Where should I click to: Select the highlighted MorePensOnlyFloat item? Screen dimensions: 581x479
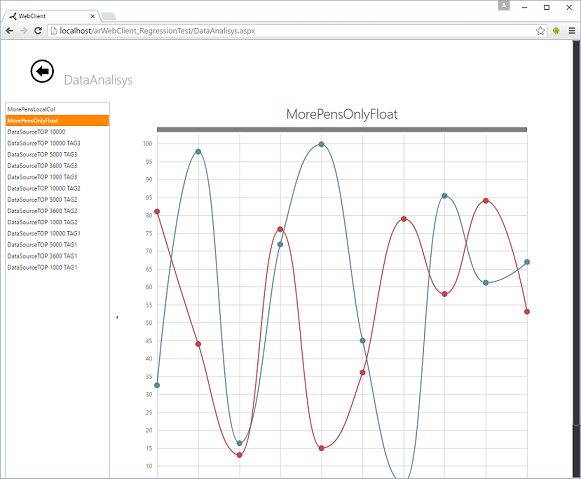point(57,120)
